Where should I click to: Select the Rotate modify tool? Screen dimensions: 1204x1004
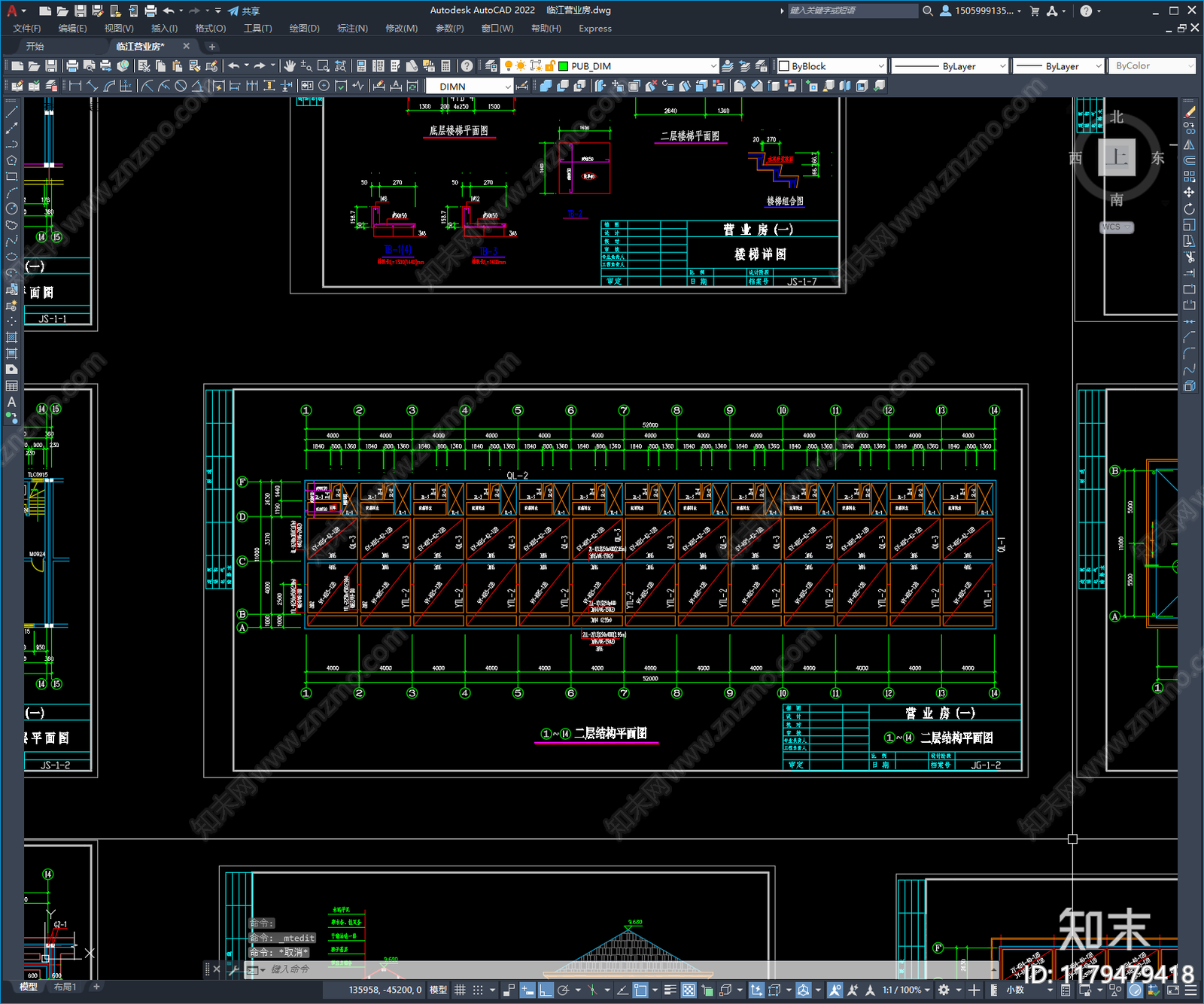pyautogui.click(x=1190, y=208)
